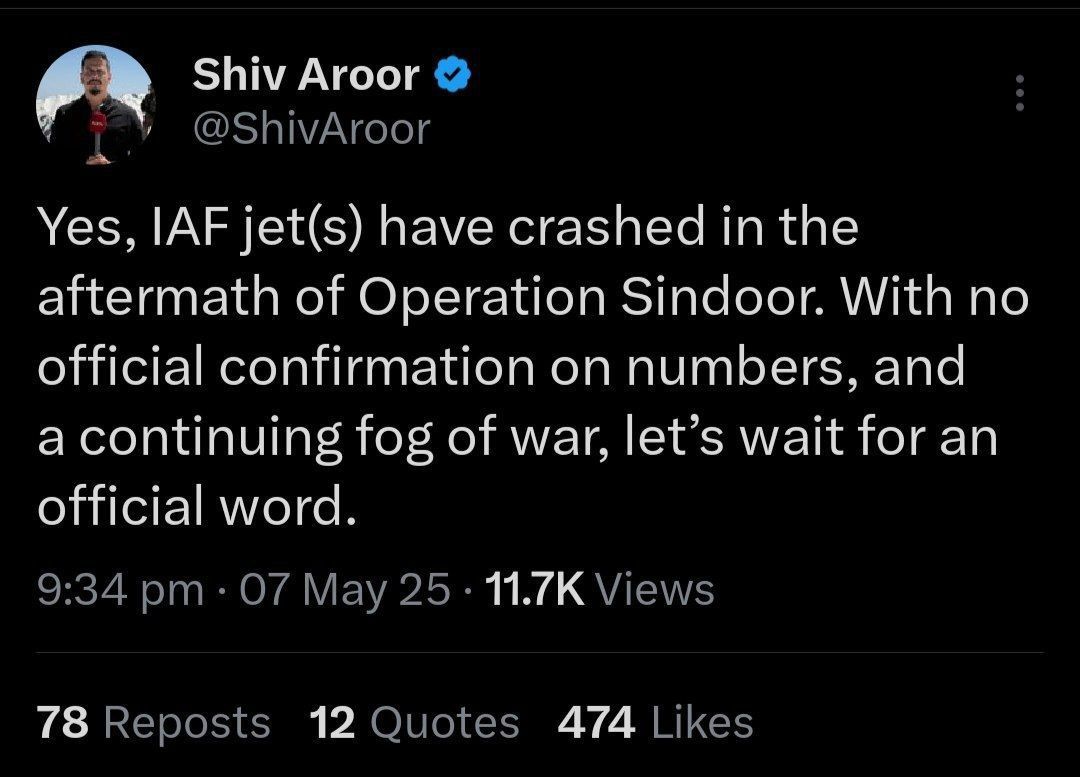Click the word 'Reposts' label
1080x777 pixels.
(187, 723)
